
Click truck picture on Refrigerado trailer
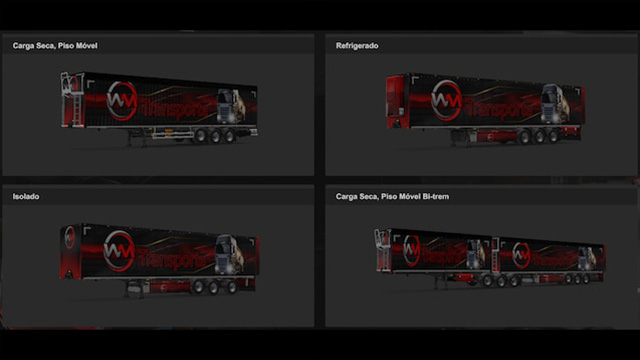click(555, 104)
